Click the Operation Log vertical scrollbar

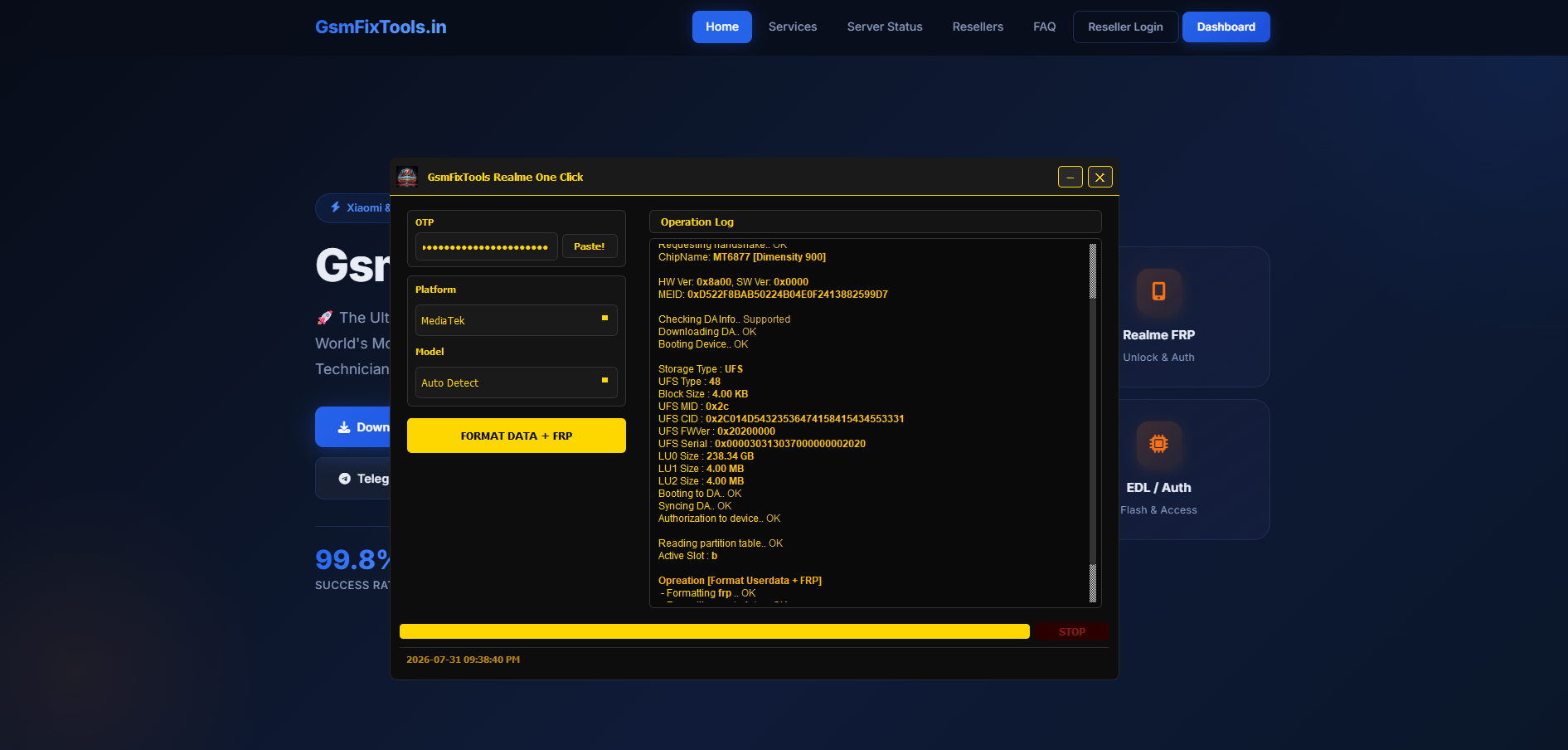pyautogui.click(x=1093, y=423)
